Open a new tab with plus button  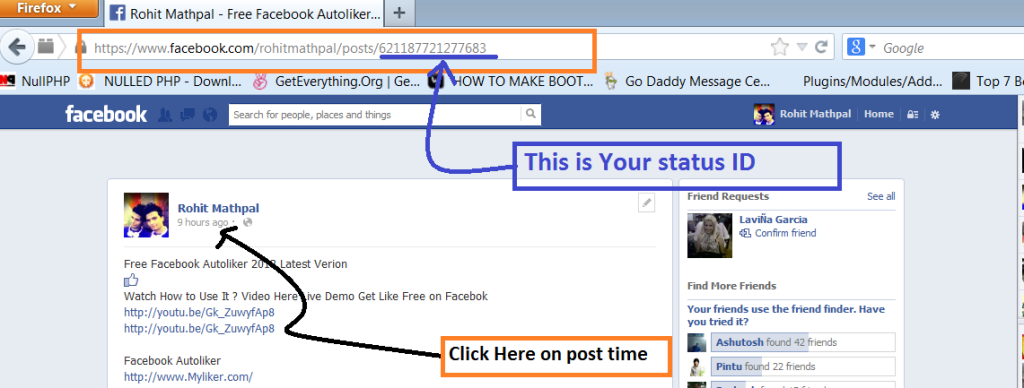coord(400,12)
